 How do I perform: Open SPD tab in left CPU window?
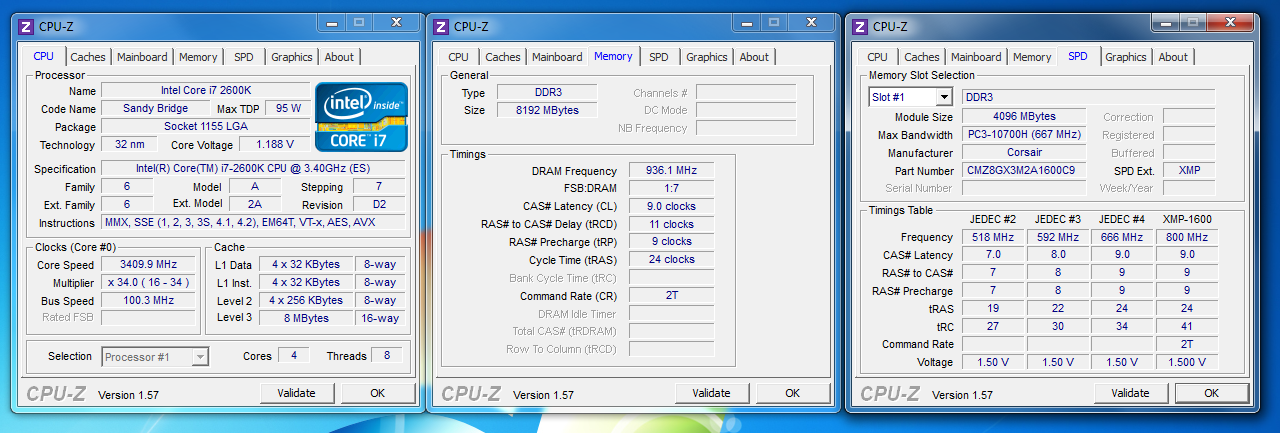pyautogui.click(x=244, y=57)
